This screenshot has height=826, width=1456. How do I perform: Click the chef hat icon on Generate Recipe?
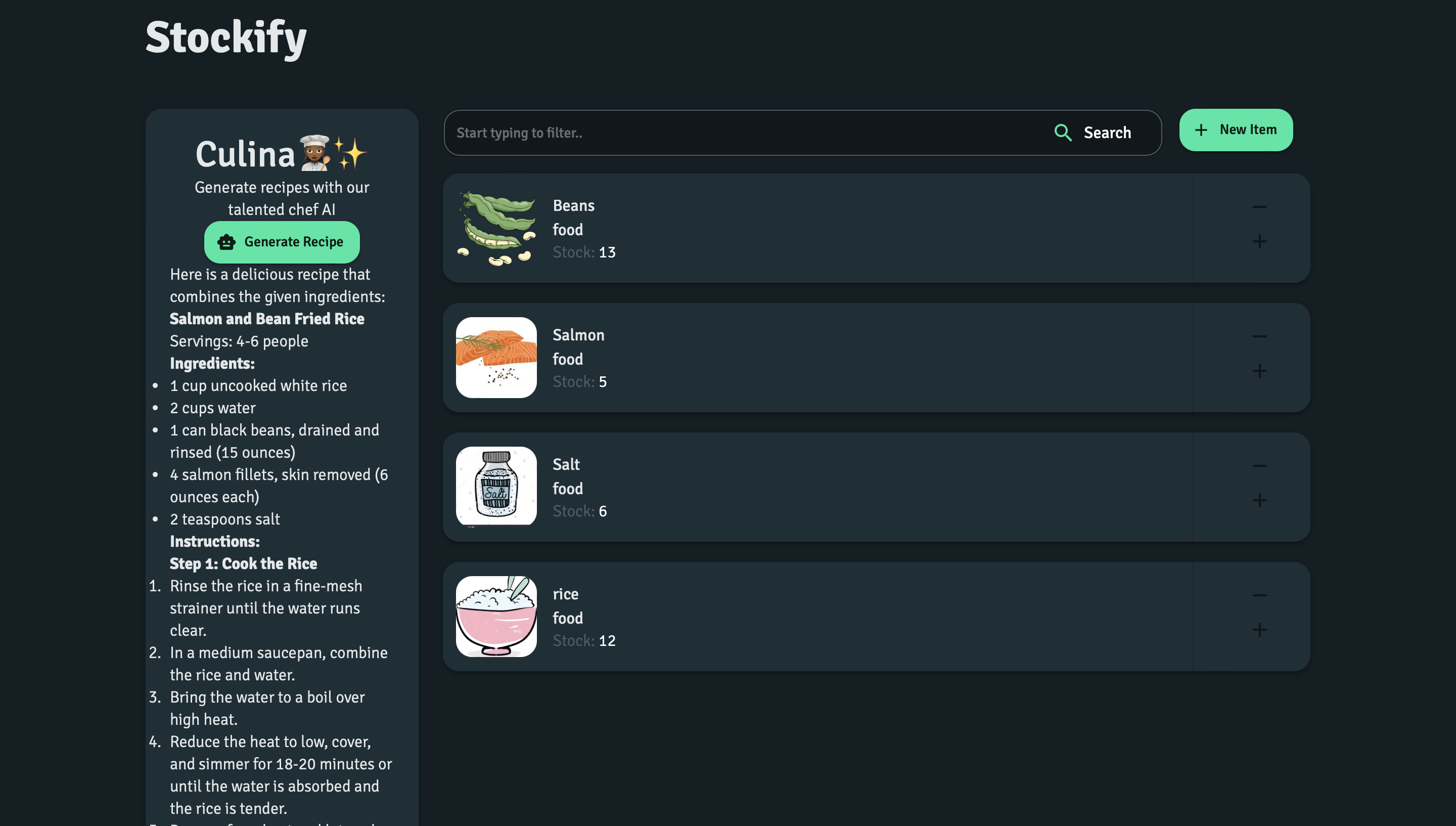(x=228, y=242)
